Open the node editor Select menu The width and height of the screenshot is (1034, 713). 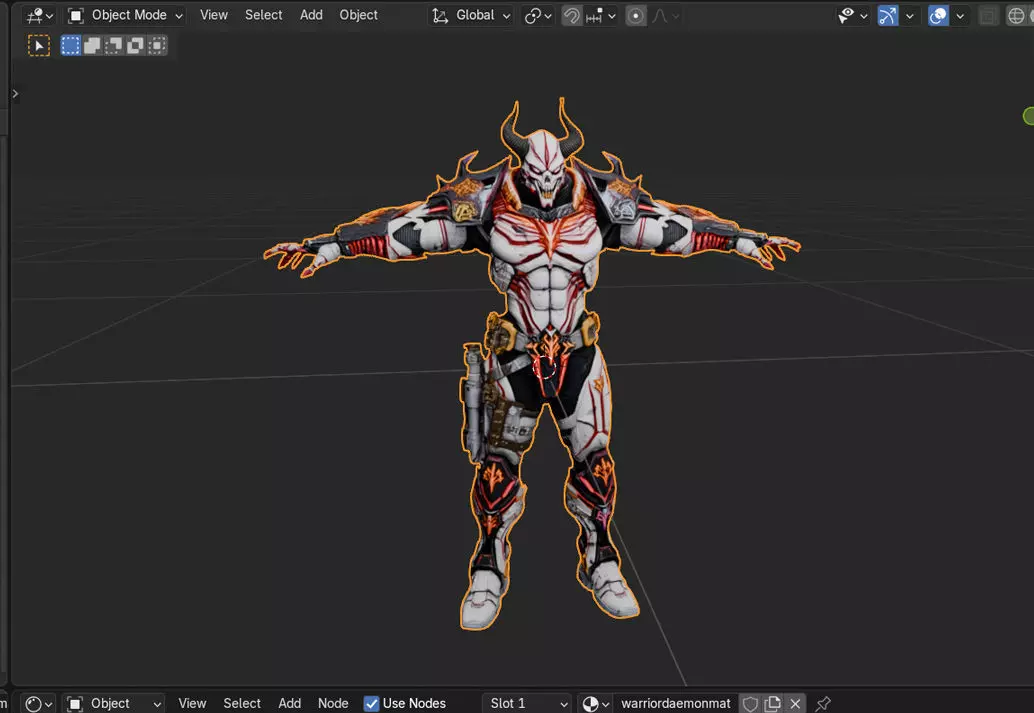coord(242,704)
